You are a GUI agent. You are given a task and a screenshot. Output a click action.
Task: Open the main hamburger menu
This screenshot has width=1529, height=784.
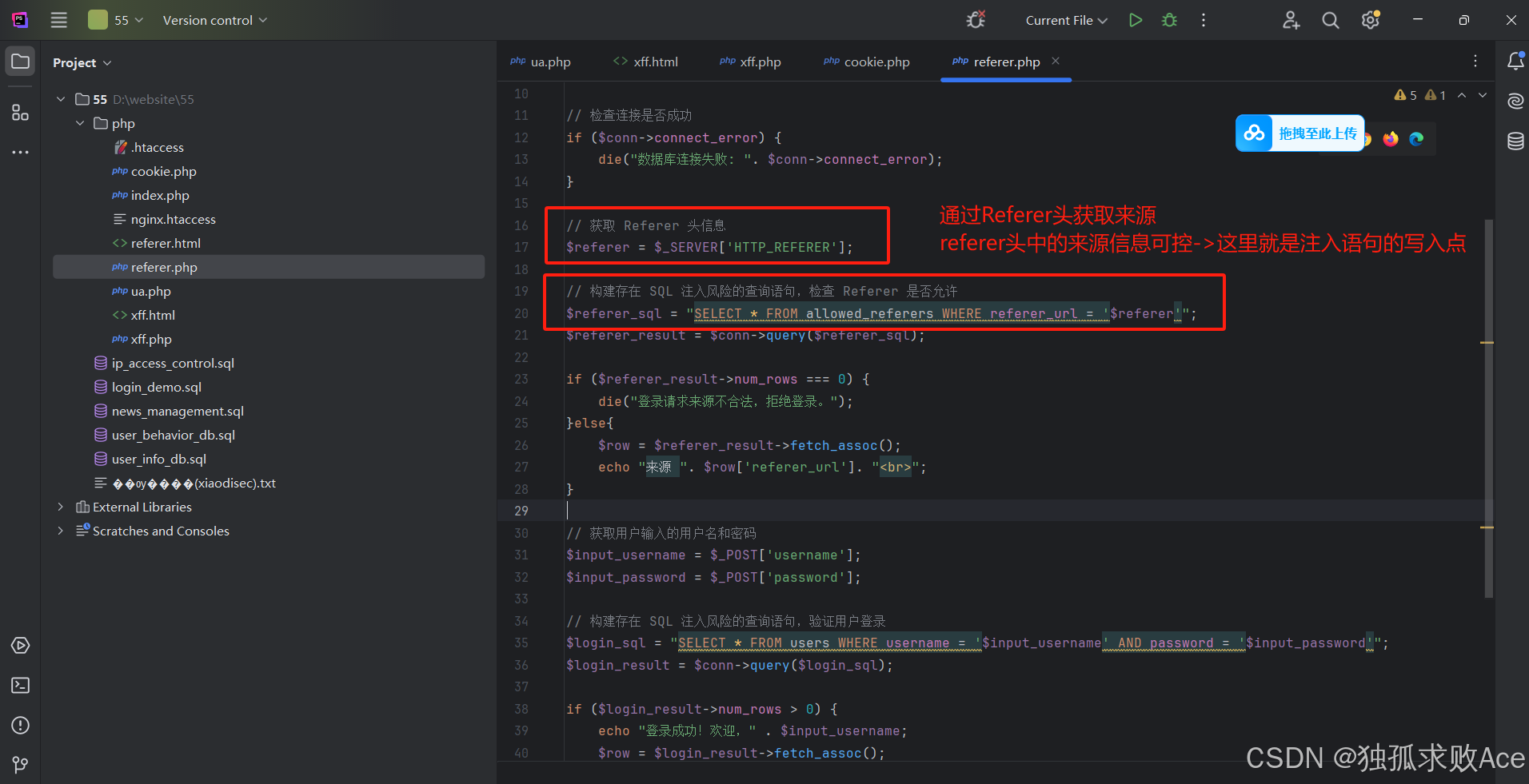[58, 20]
